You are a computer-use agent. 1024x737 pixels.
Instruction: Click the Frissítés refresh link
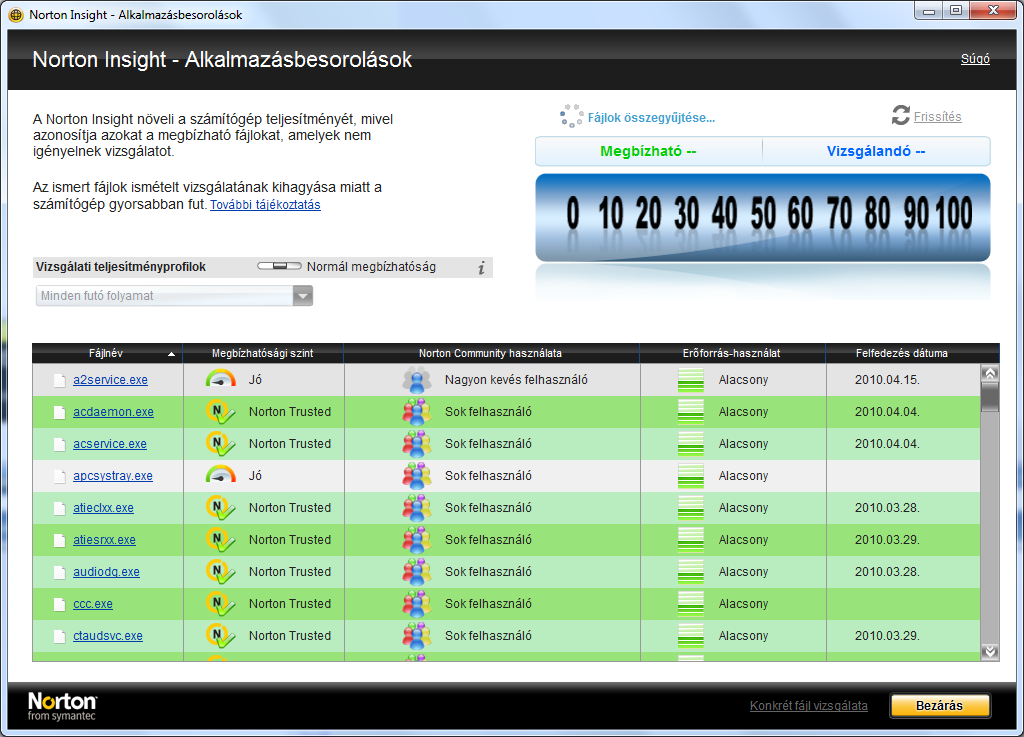coord(938,117)
